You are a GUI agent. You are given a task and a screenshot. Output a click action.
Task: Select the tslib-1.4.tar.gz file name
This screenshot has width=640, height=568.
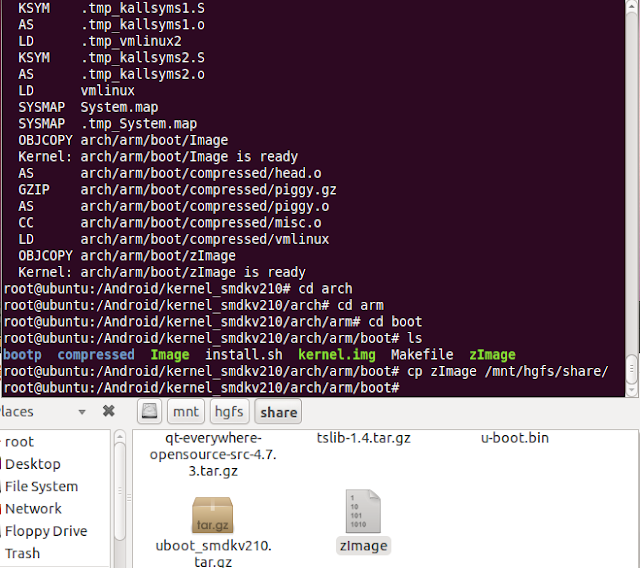(363, 438)
